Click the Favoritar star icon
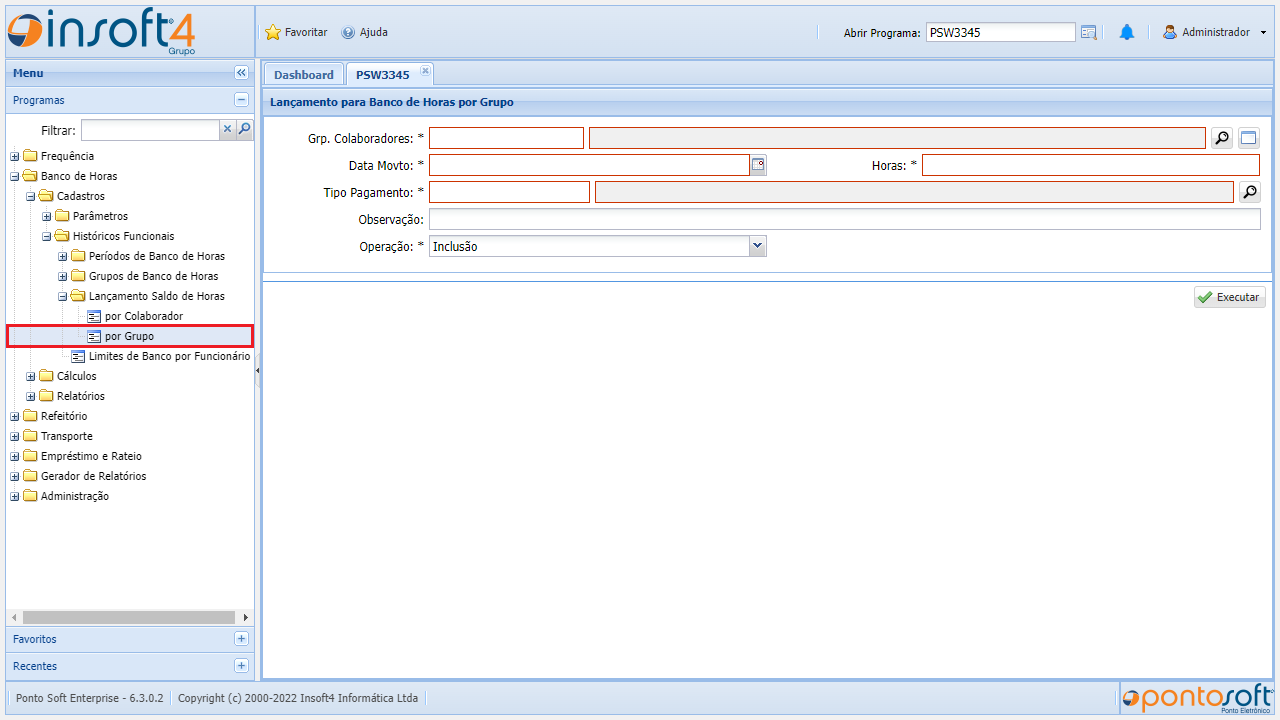 [273, 32]
